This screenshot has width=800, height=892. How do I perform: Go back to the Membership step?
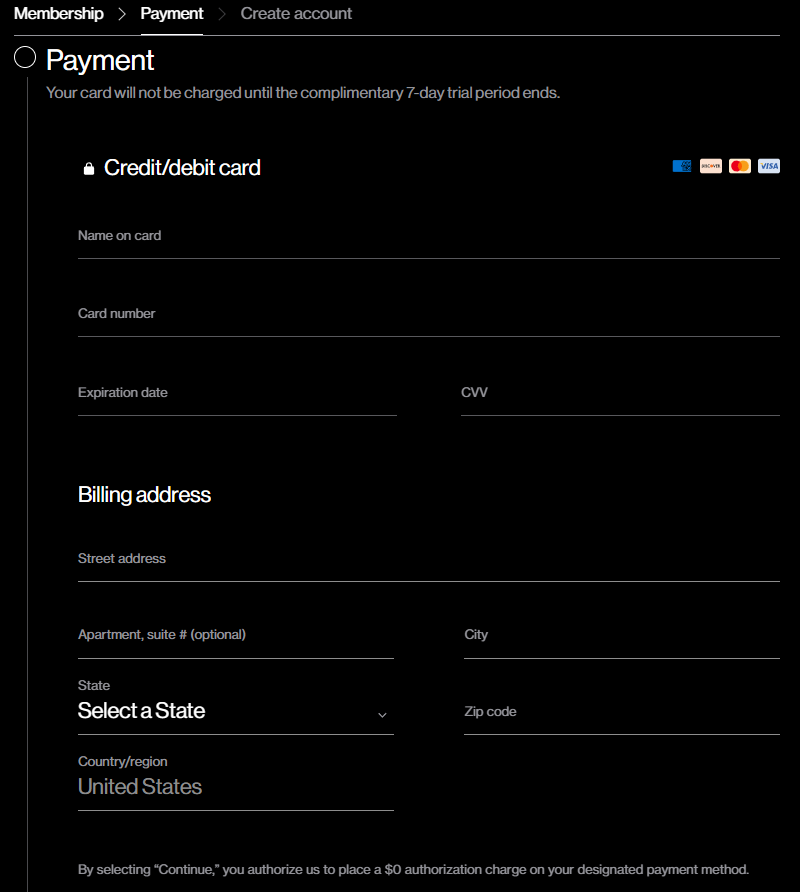click(59, 14)
